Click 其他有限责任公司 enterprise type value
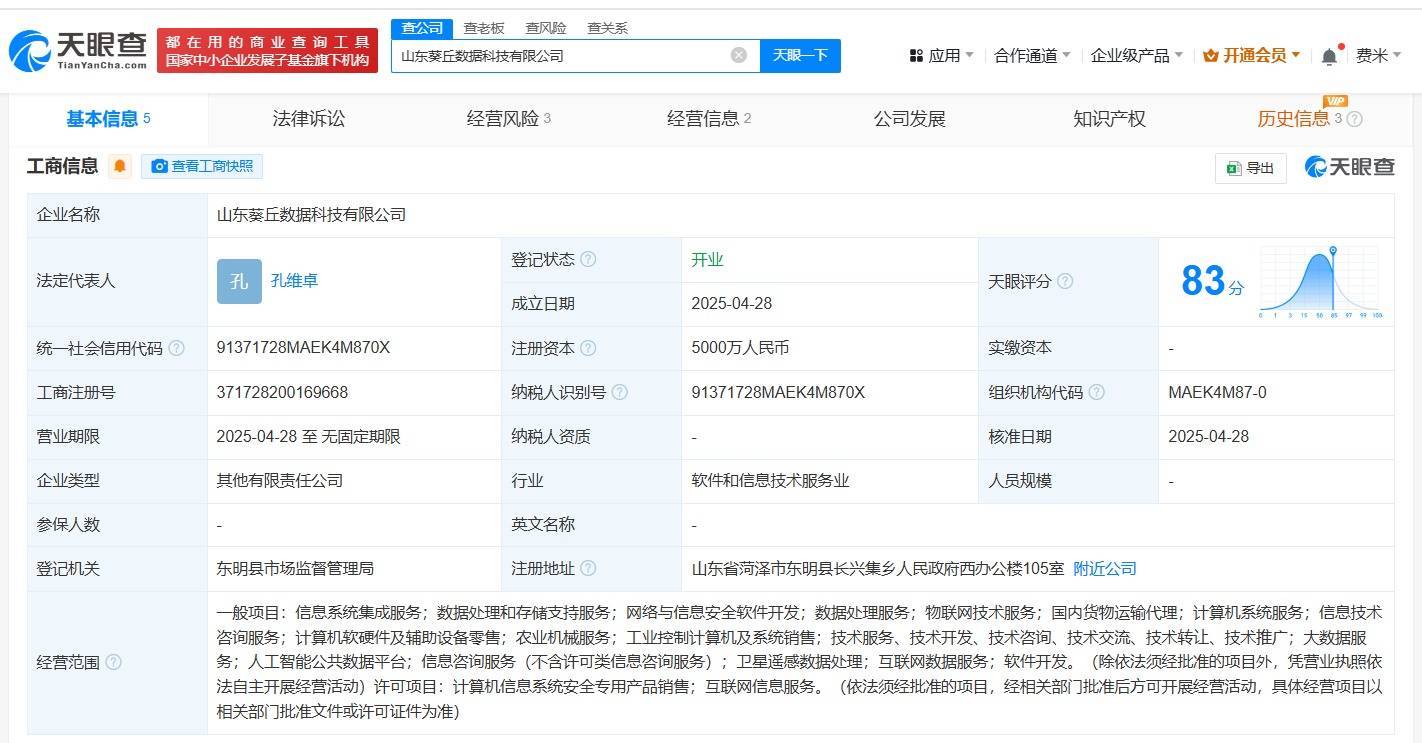 pos(280,480)
